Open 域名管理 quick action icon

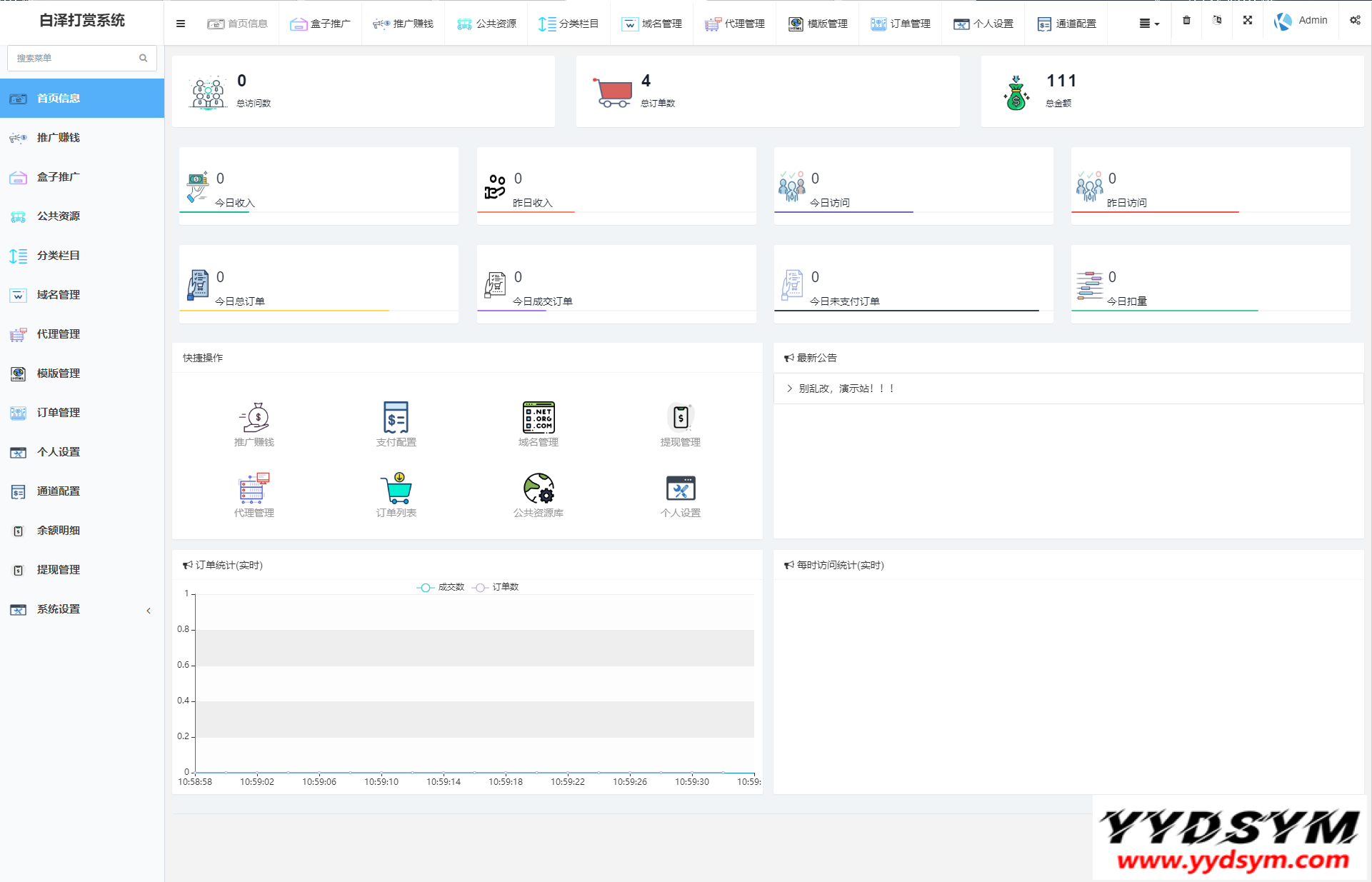538,418
